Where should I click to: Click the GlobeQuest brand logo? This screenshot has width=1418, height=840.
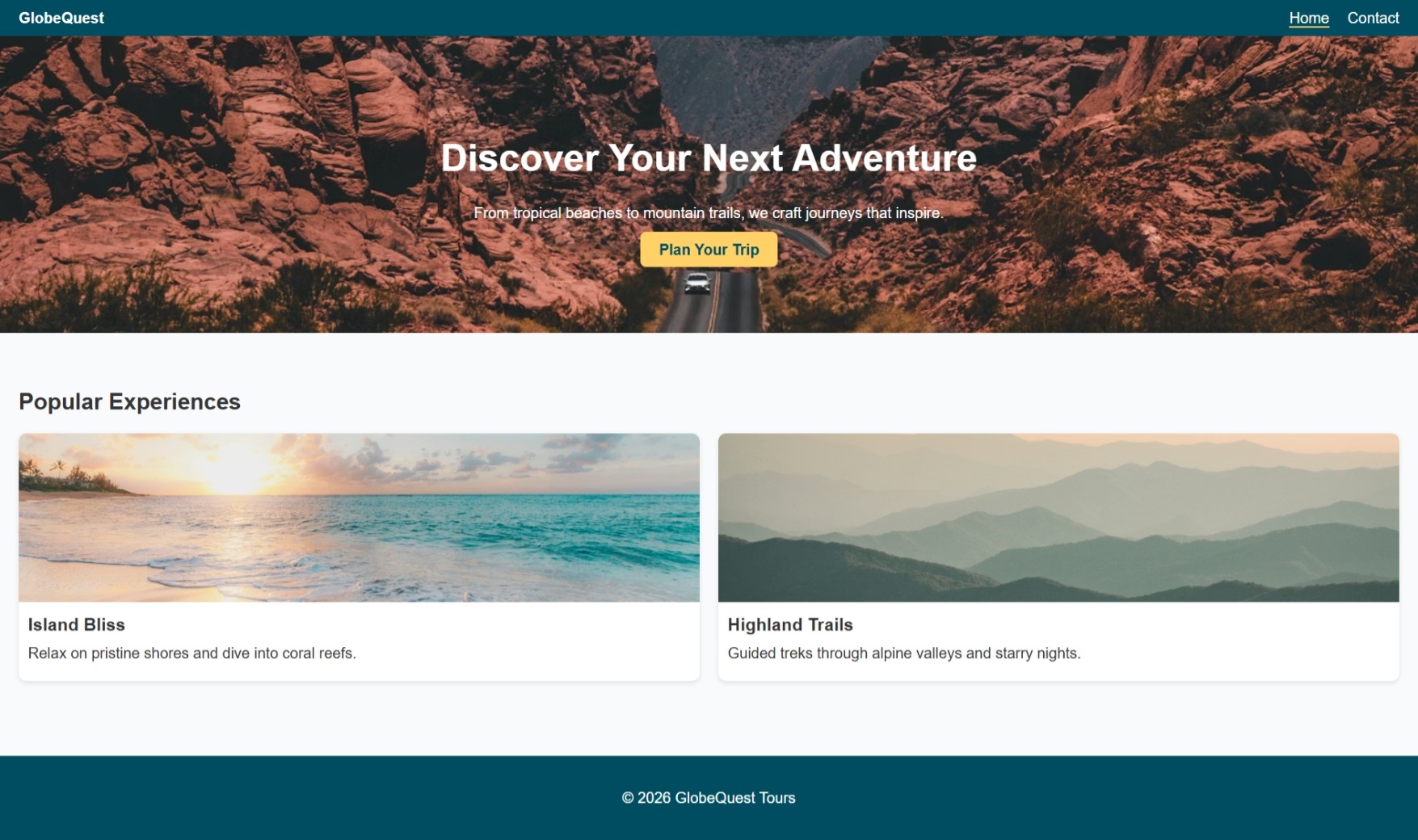click(61, 18)
